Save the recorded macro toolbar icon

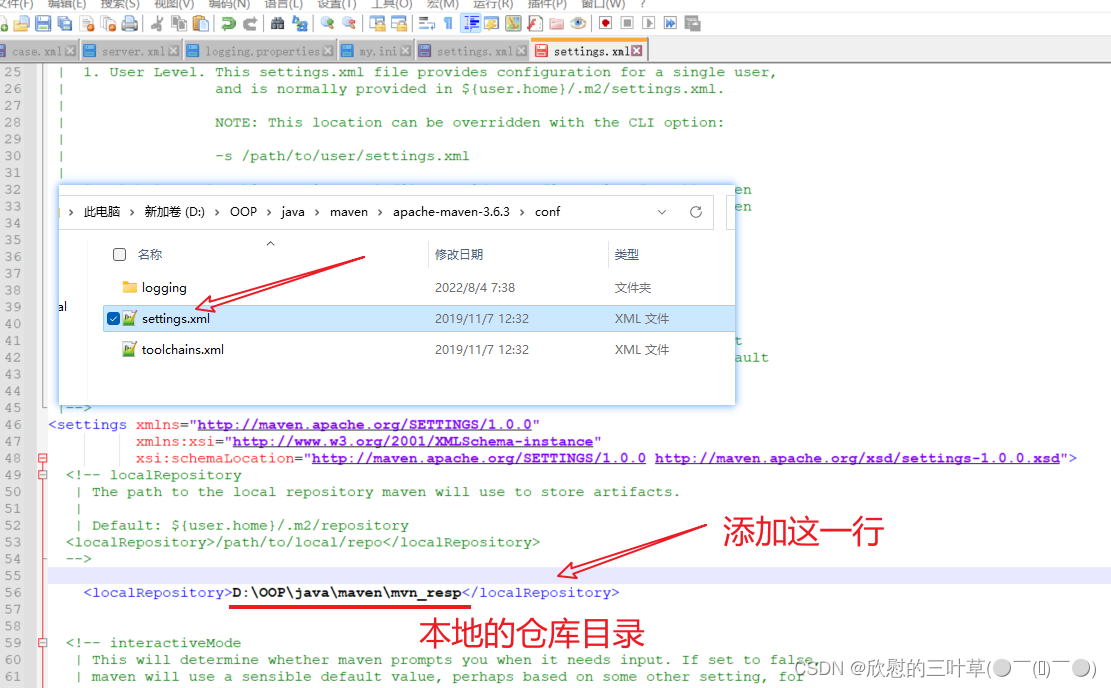coord(692,23)
